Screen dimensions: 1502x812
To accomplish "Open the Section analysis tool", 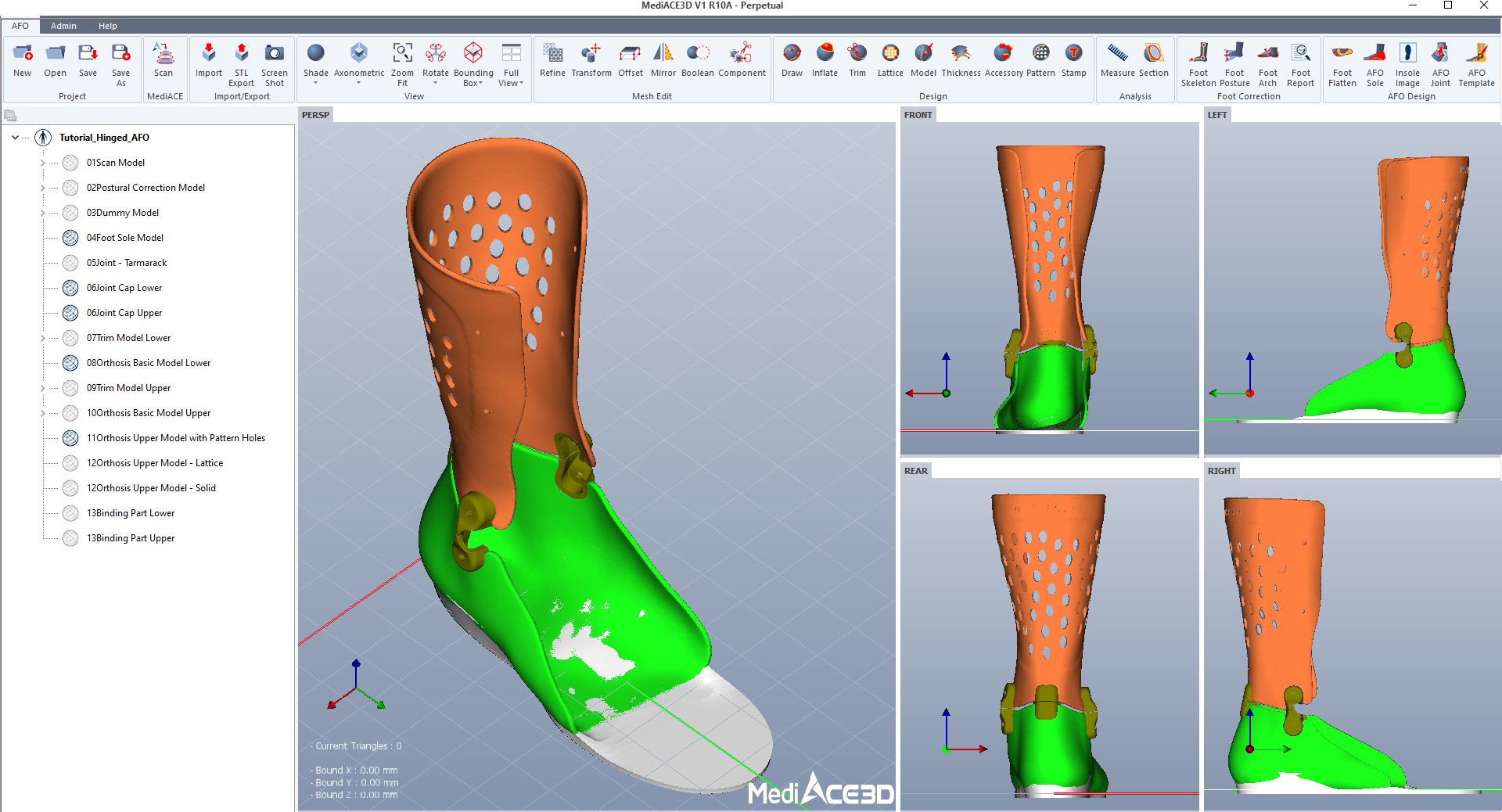I will [1154, 60].
